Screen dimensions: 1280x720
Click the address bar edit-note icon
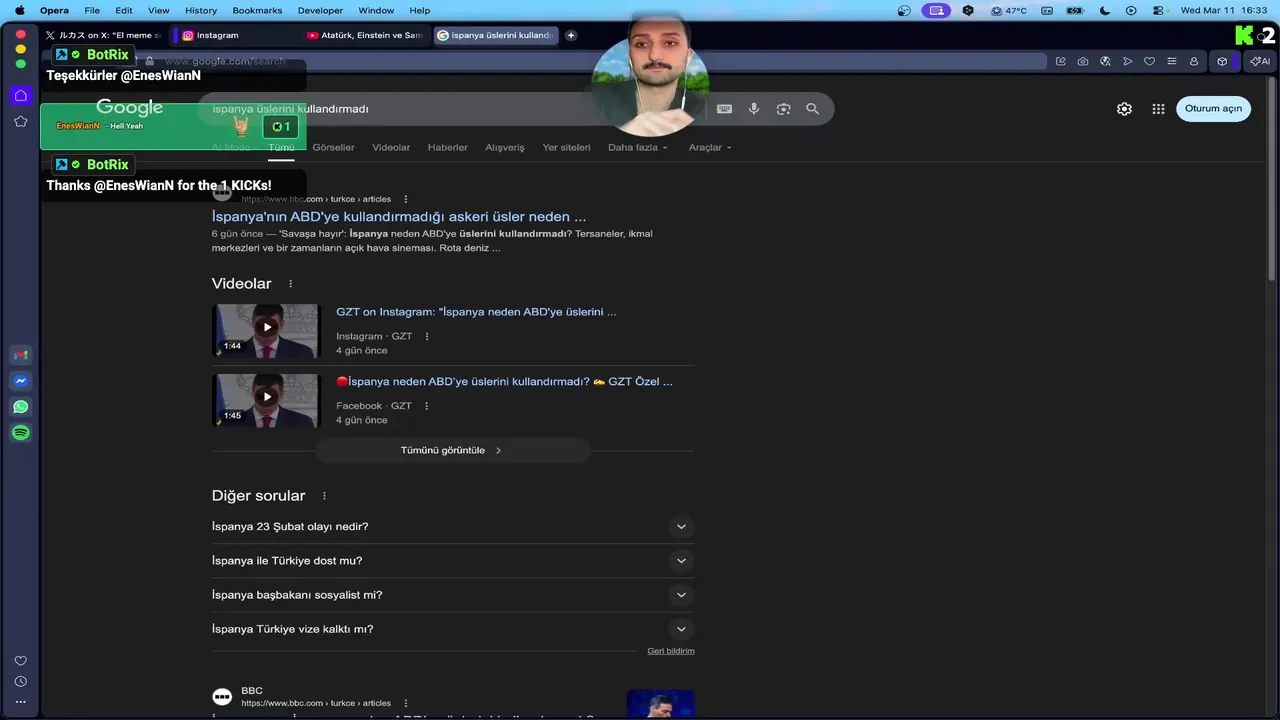[x=1060, y=61]
